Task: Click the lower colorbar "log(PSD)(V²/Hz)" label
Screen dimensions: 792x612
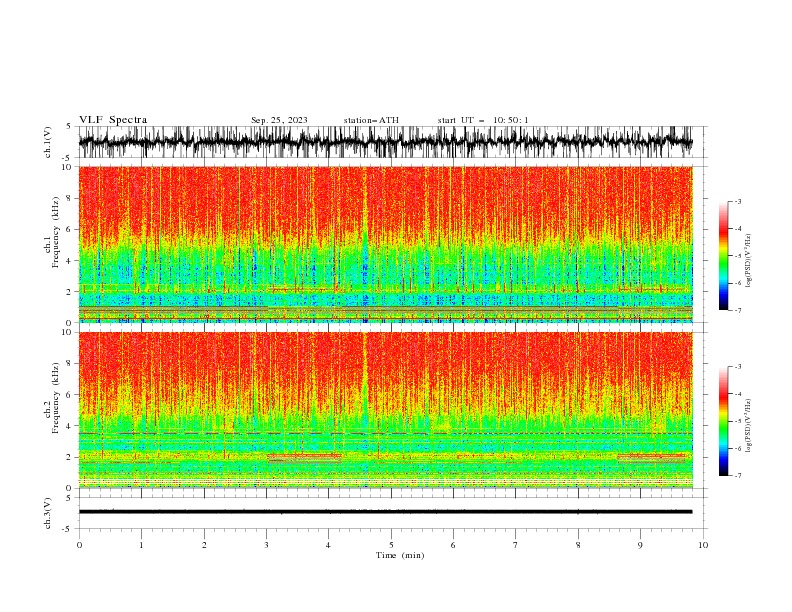Action: [x=749, y=426]
